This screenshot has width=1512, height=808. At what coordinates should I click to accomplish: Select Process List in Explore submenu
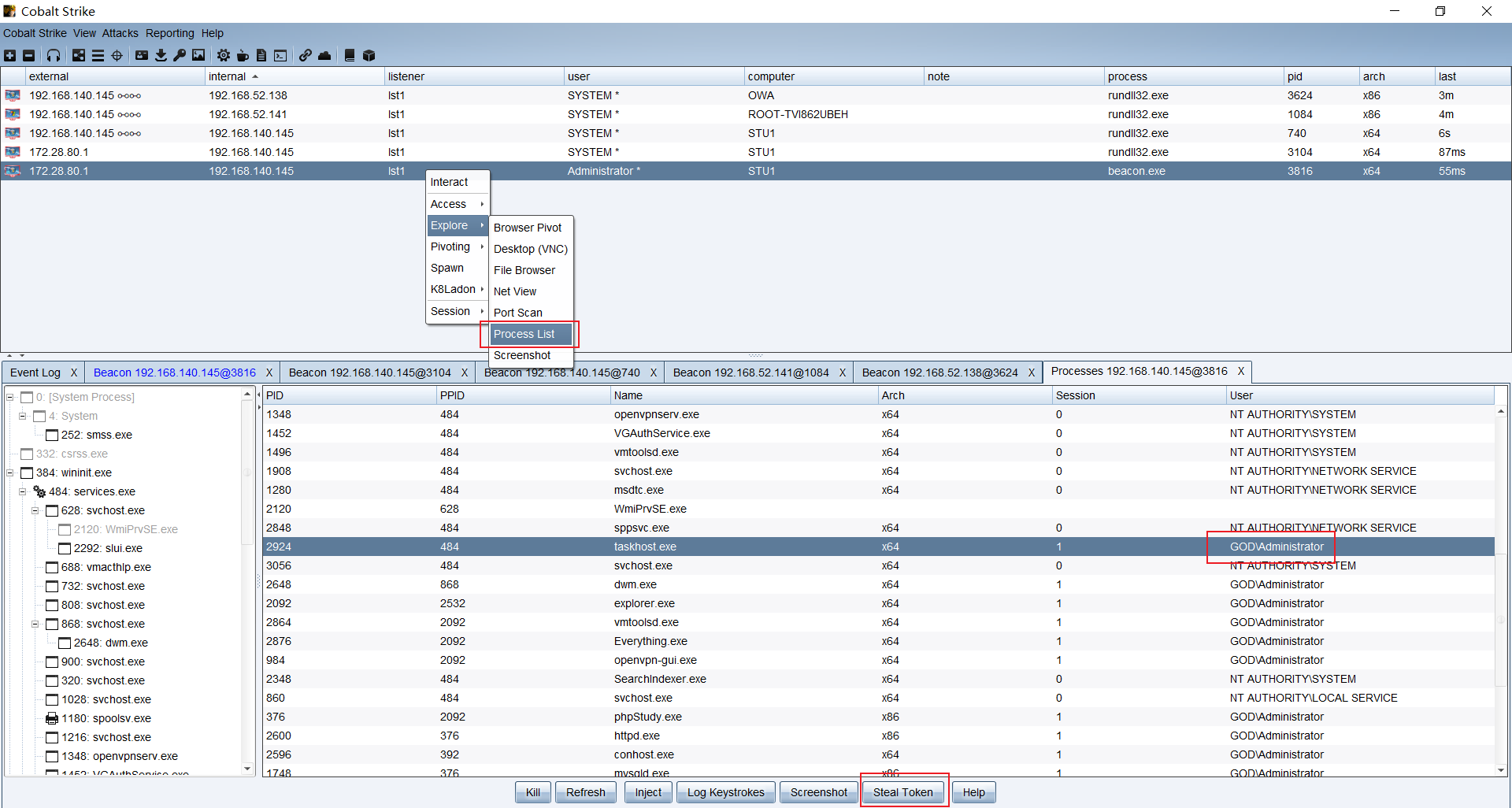(530, 334)
